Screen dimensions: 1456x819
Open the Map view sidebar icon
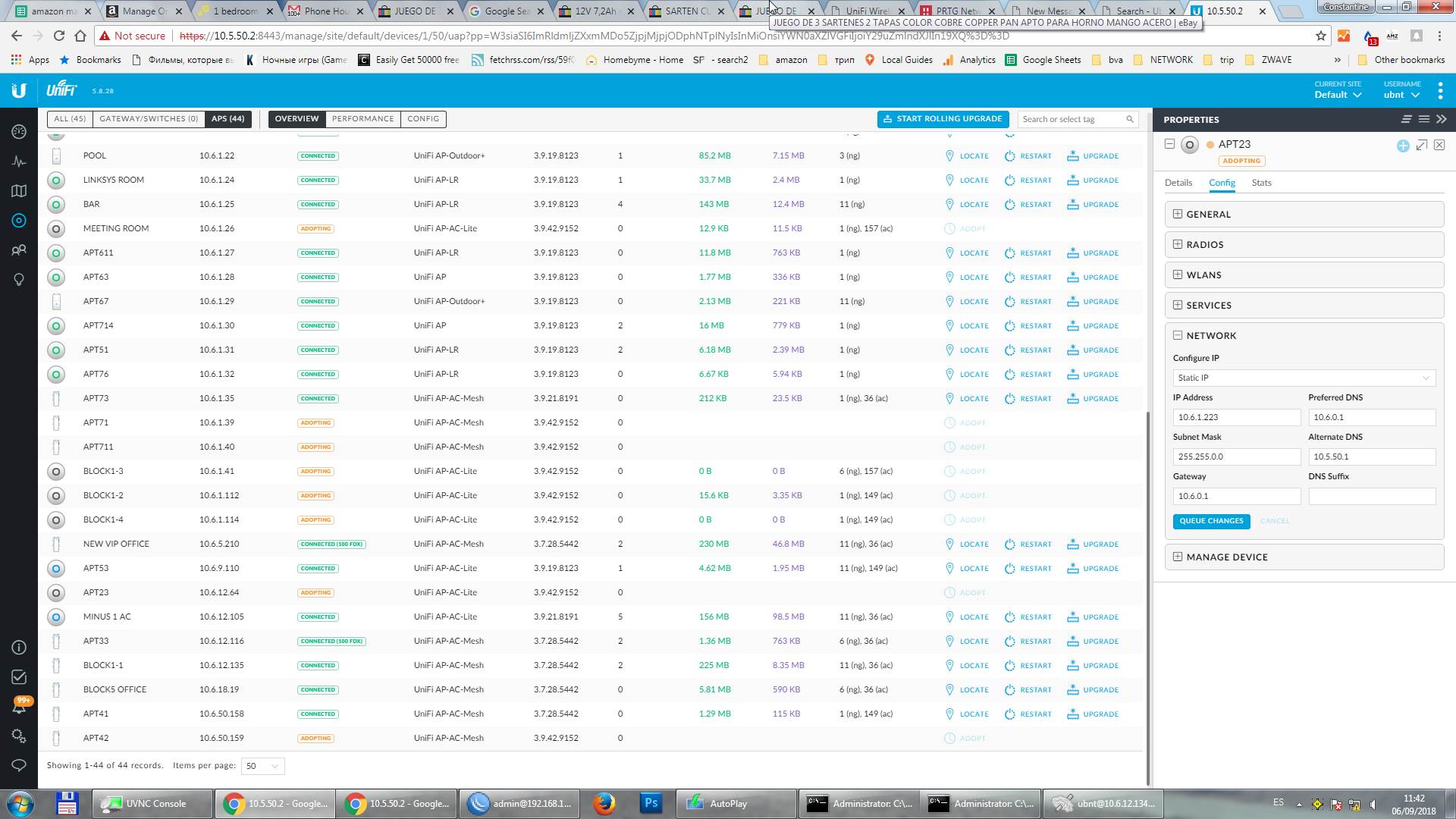[19, 191]
